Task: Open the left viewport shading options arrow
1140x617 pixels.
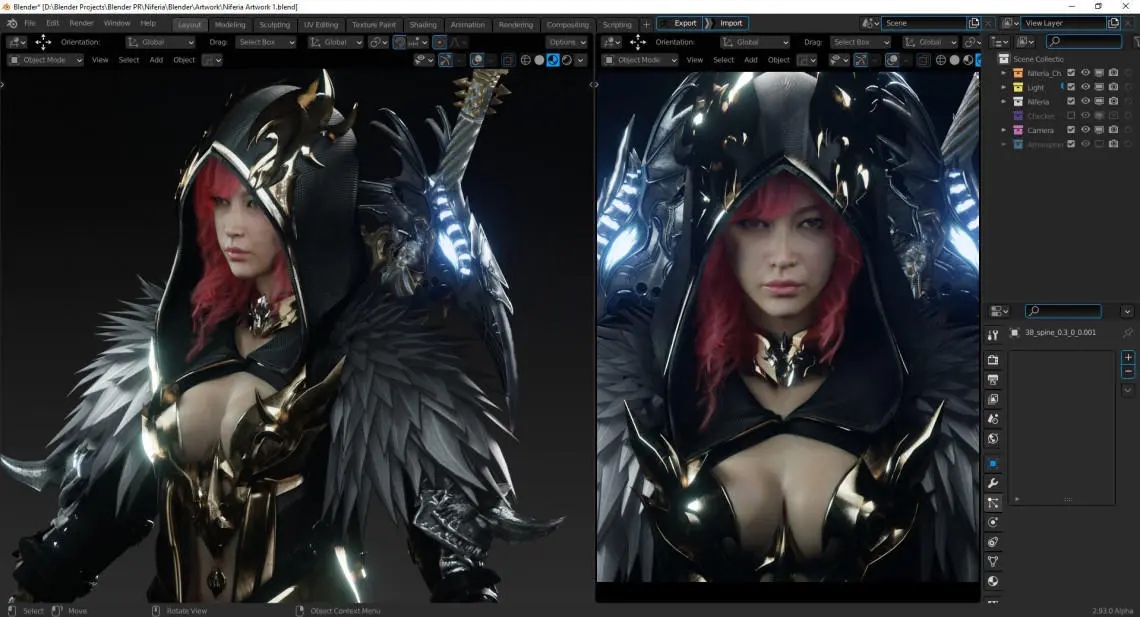Action: click(580, 60)
